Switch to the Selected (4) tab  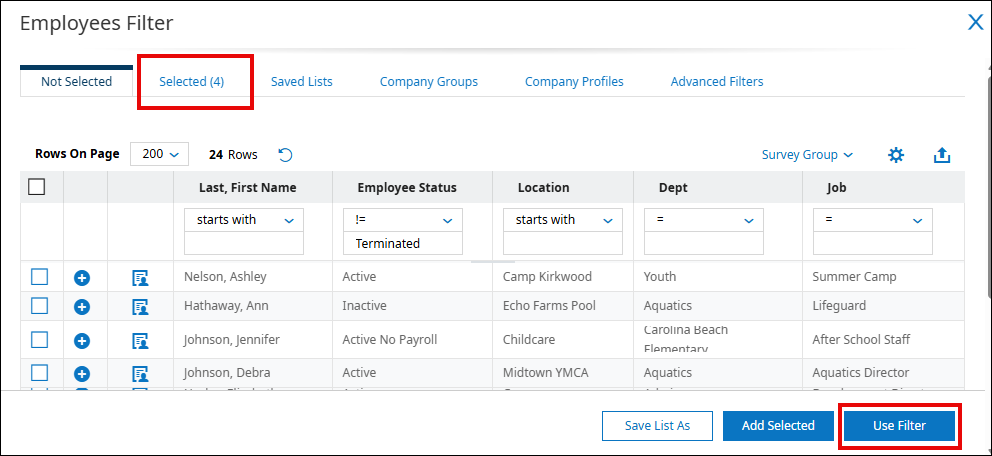(191, 82)
